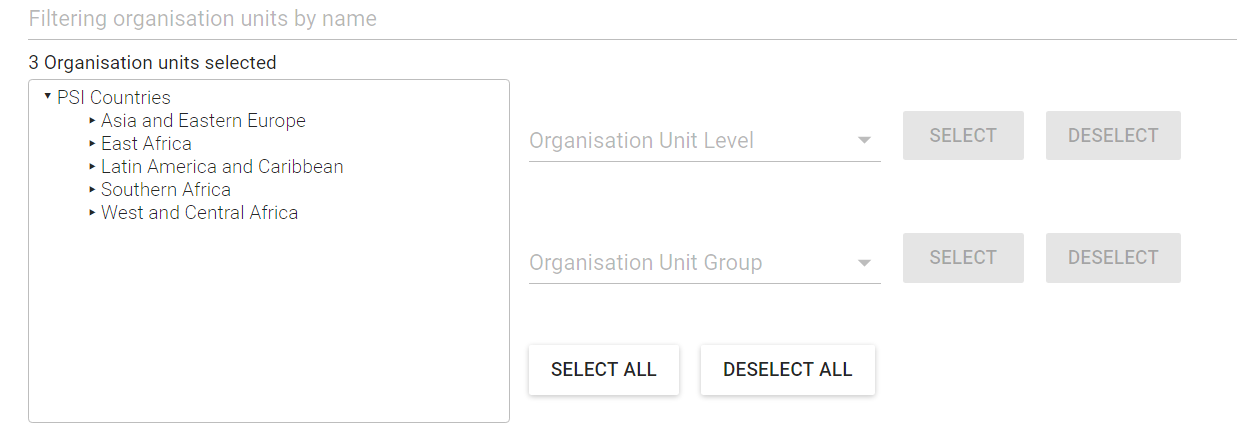Click DESELECT next to Organisation Unit Group

coord(1112,258)
